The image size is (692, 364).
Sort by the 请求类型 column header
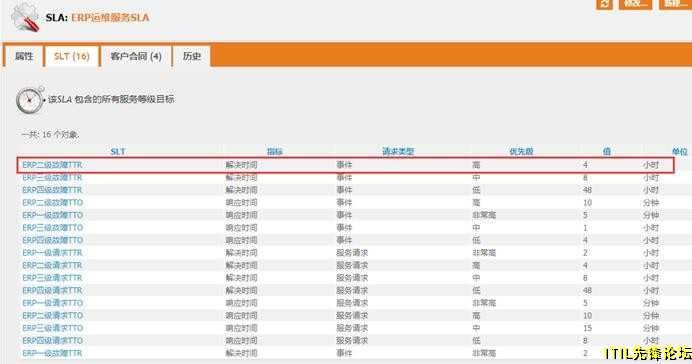click(x=398, y=152)
